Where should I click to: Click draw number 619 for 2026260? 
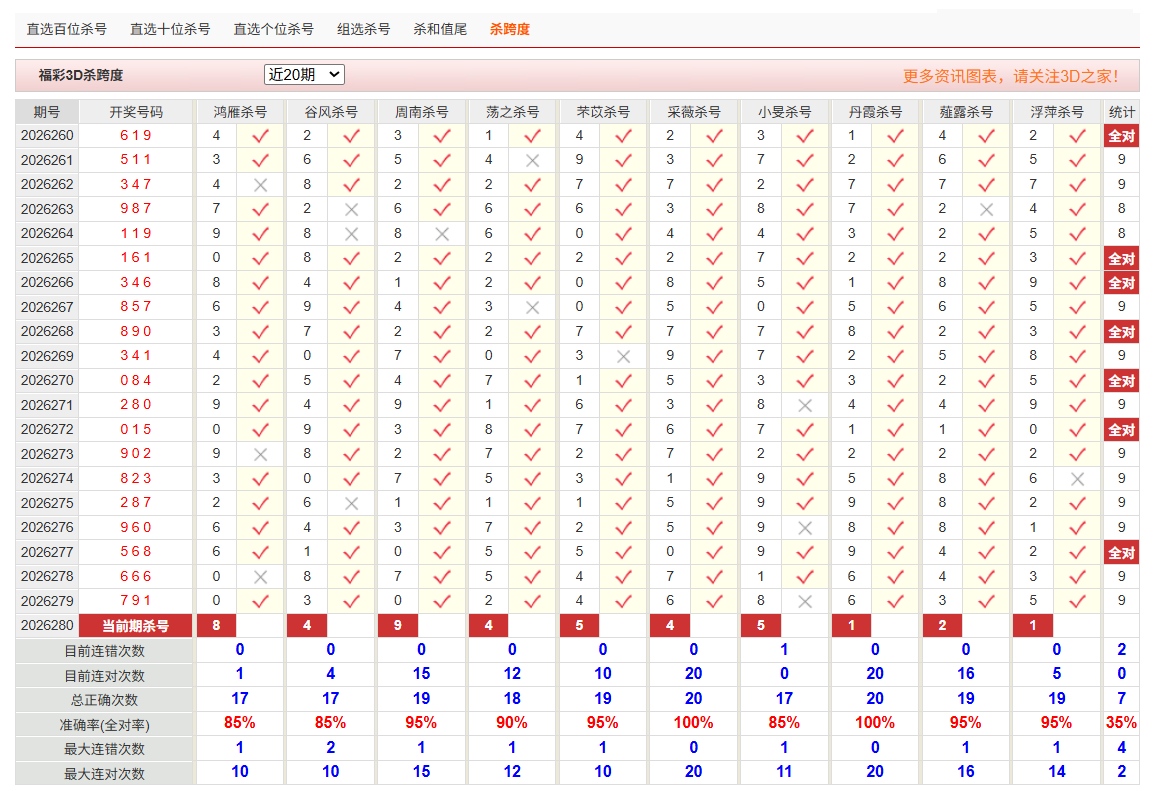[136, 136]
